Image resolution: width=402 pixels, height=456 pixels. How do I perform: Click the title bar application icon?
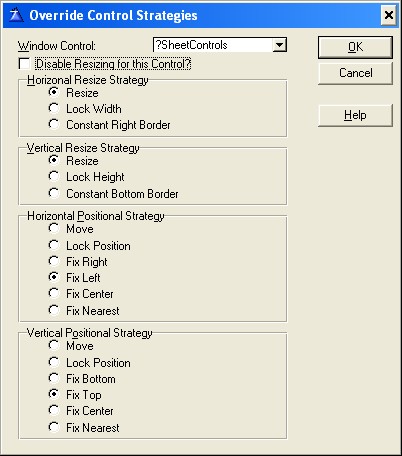(16, 15)
